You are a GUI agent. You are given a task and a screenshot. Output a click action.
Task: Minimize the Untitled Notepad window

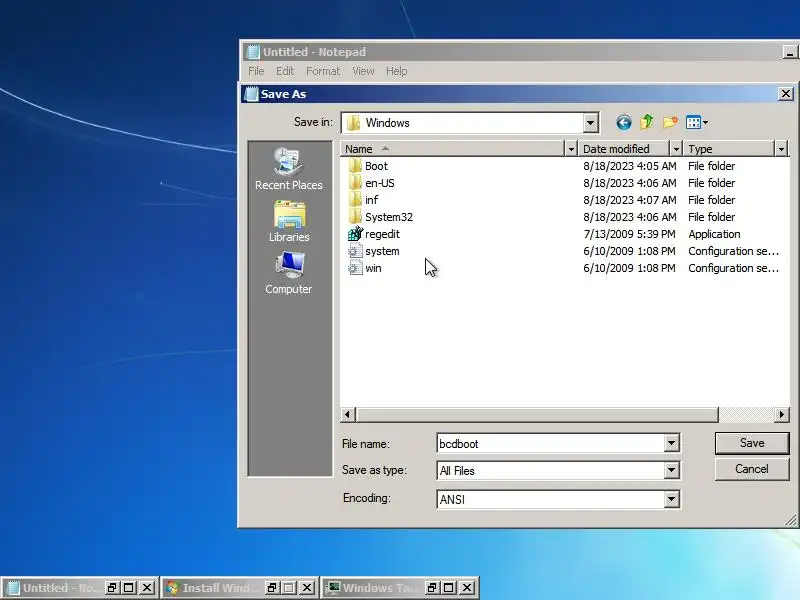pos(790,52)
